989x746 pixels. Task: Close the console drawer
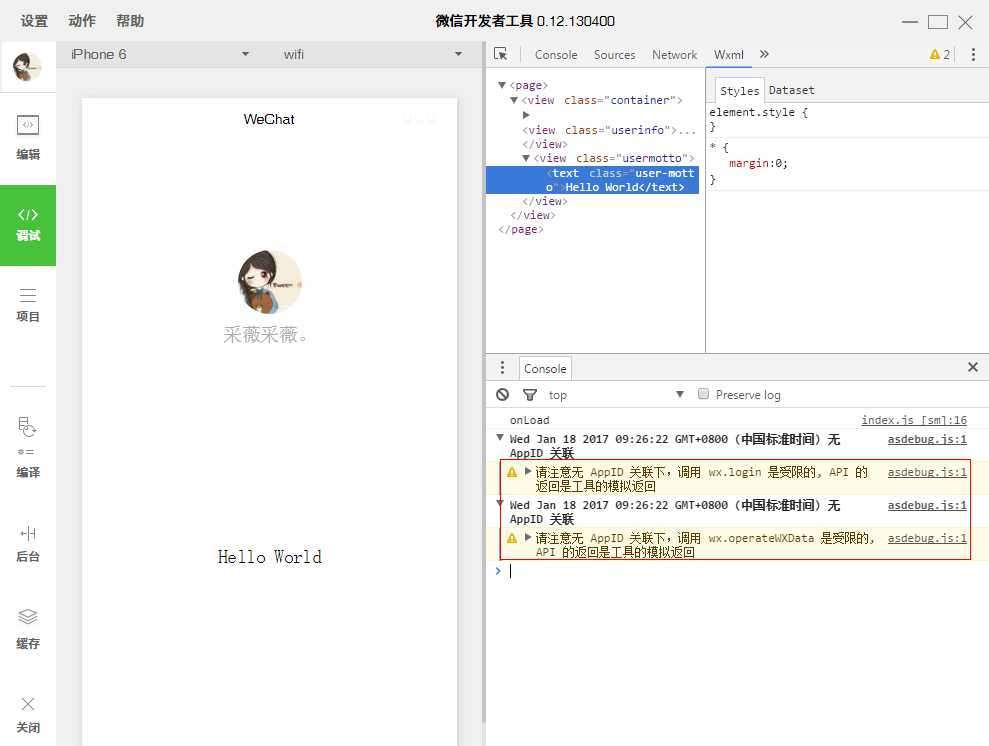click(x=973, y=367)
